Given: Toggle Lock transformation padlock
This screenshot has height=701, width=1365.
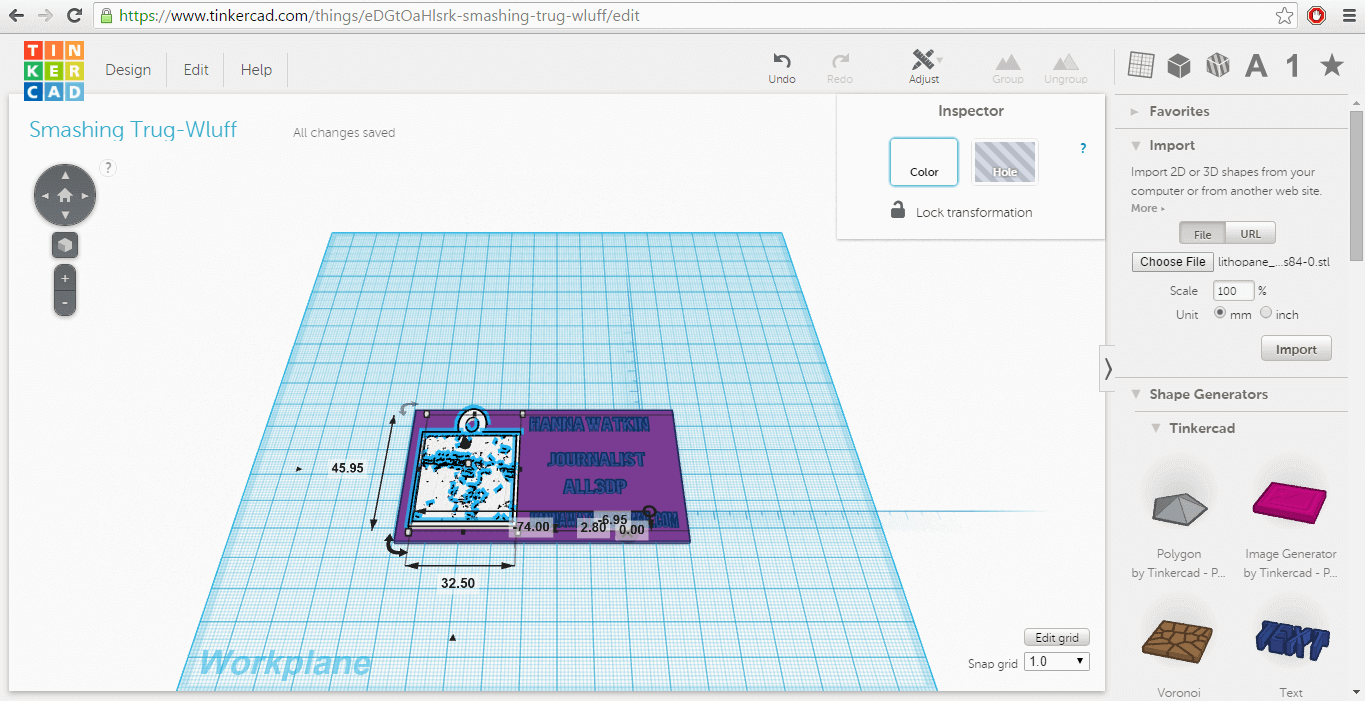Looking at the screenshot, I should click(x=898, y=210).
